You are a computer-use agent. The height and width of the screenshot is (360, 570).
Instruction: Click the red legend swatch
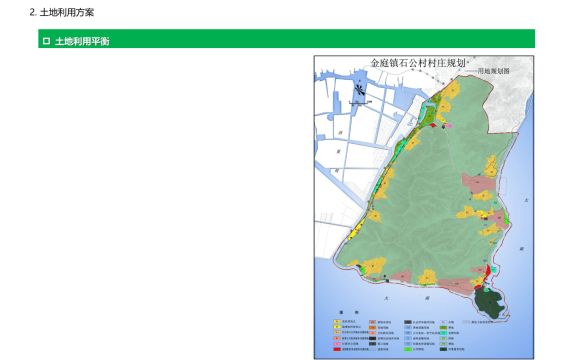337,349
